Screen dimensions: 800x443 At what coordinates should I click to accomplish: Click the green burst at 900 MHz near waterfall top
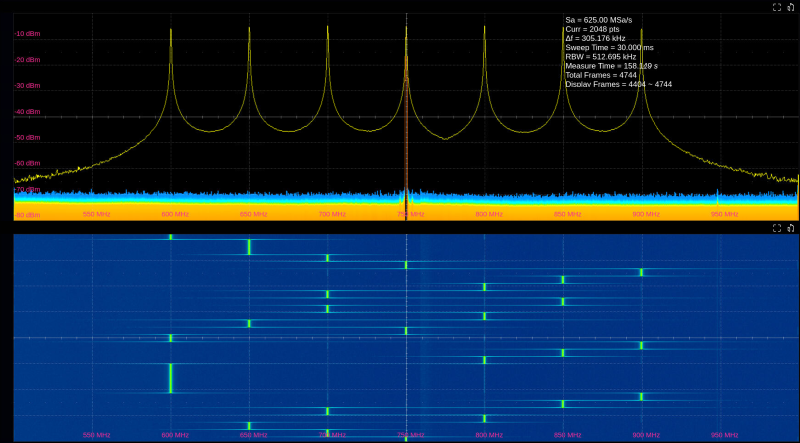click(x=641, y=272)
